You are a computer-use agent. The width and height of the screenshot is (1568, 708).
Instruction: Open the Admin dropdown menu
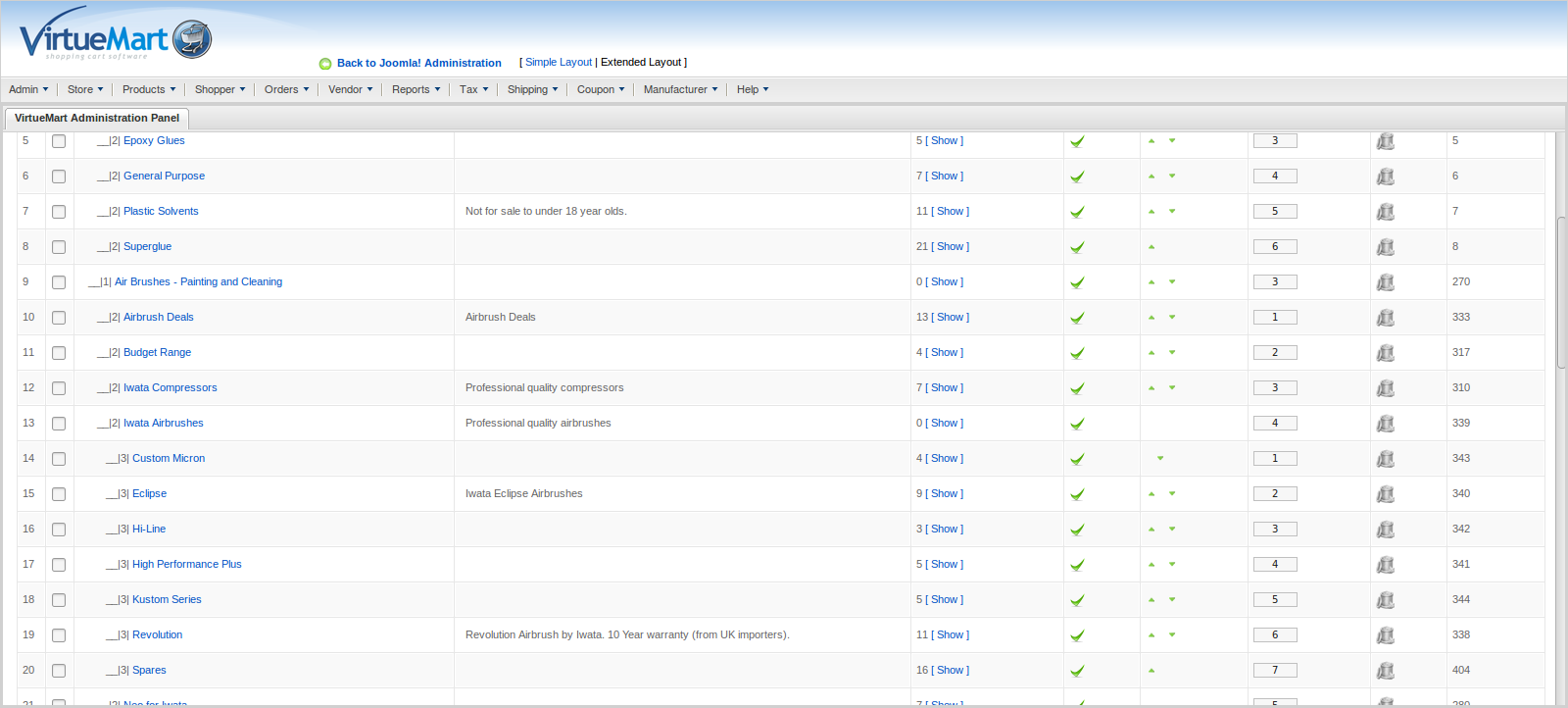pyautogui.click(x=28, y=89)
